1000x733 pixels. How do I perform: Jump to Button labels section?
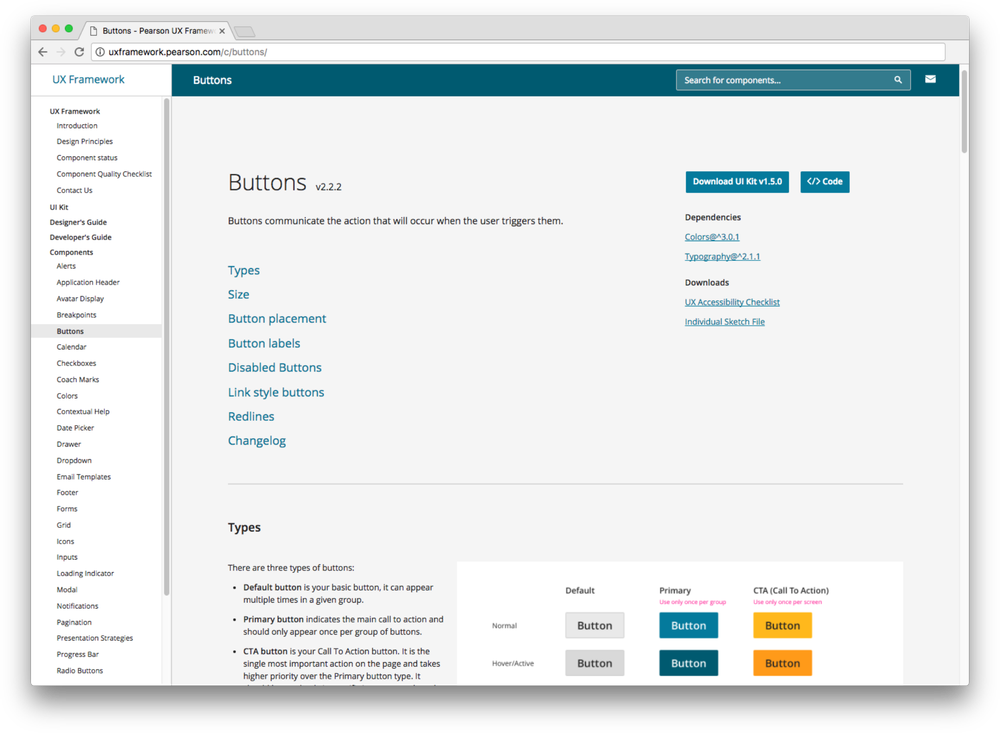click(x=264, y=343)
